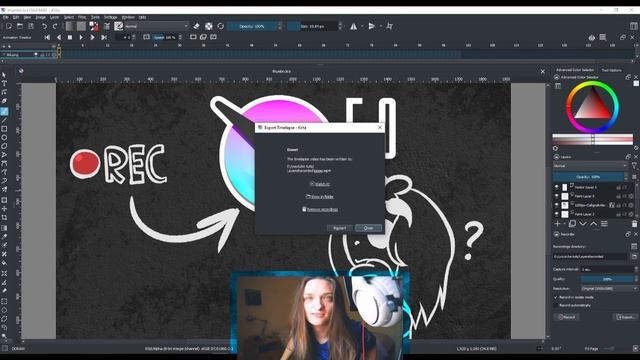The image size is (640, 360).
Task: Open the add-layer type dropdown arrow
Action: (x=564, y=224)
